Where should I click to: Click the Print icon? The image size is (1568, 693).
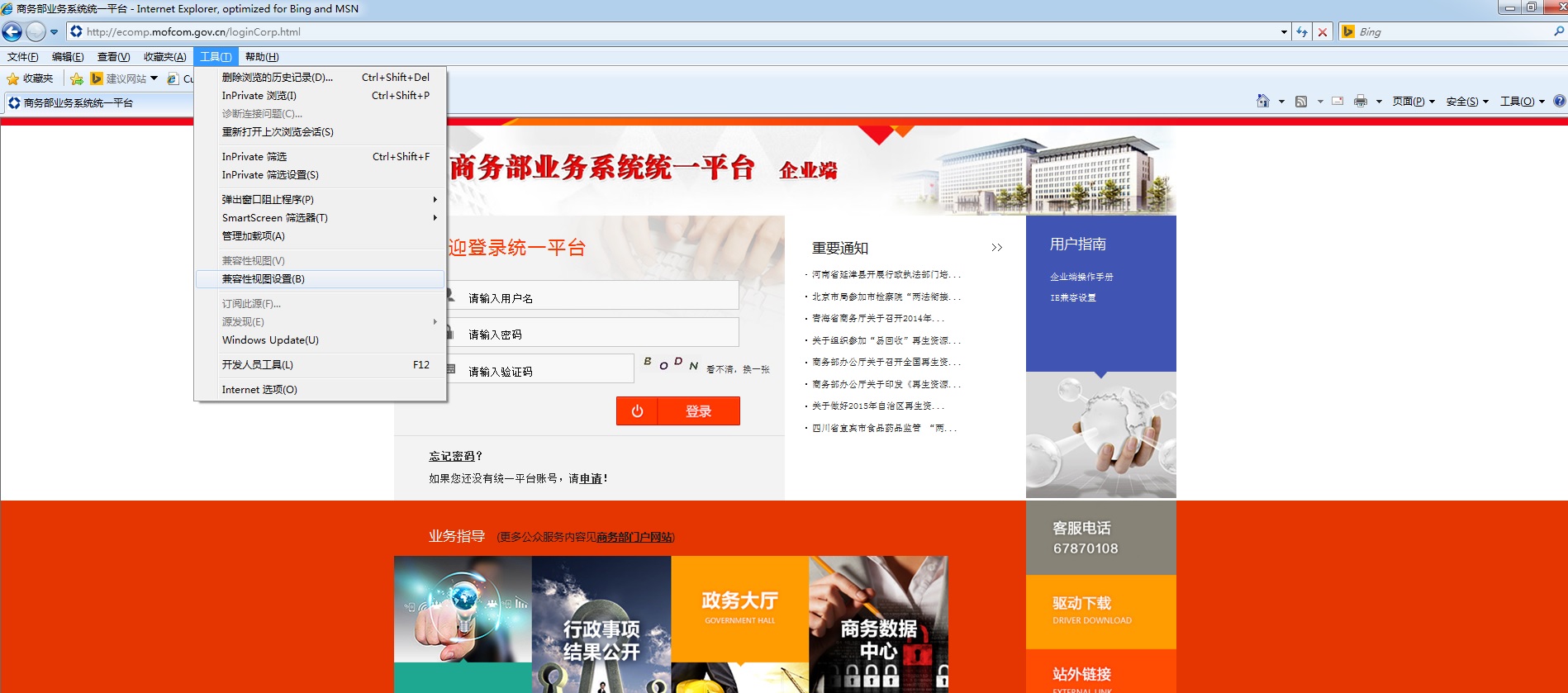coord(1361,101)
